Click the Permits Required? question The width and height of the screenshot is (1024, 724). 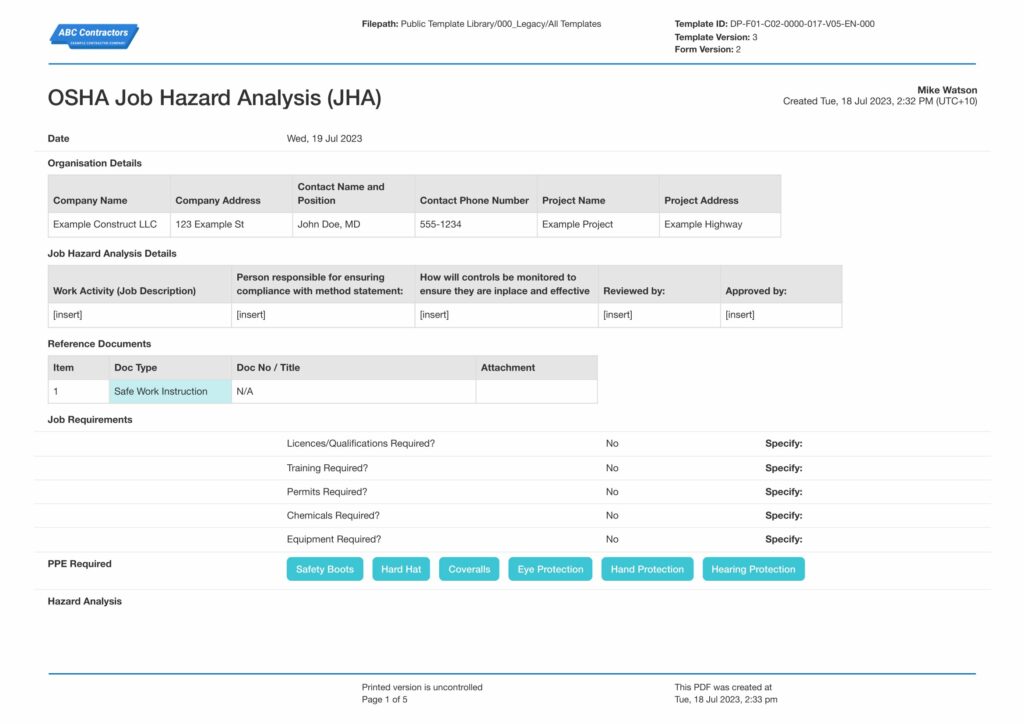[x=327, y=492]
